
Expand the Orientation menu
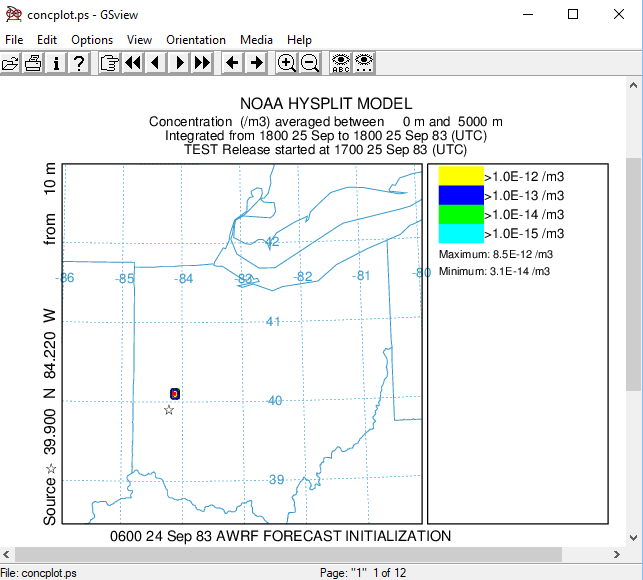(x=196, y=40)
